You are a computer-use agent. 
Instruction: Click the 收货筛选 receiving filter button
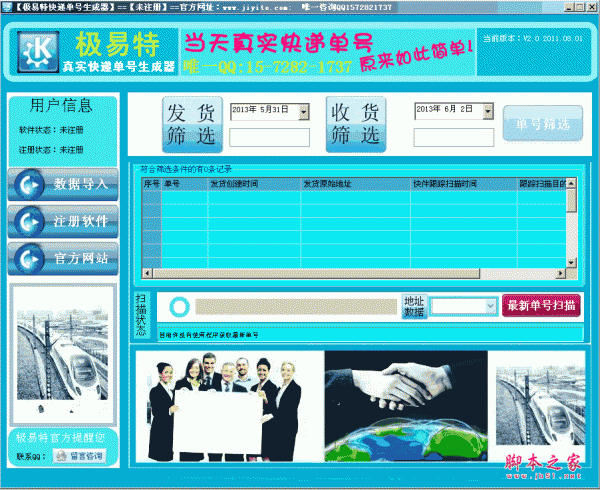point(356,125)
